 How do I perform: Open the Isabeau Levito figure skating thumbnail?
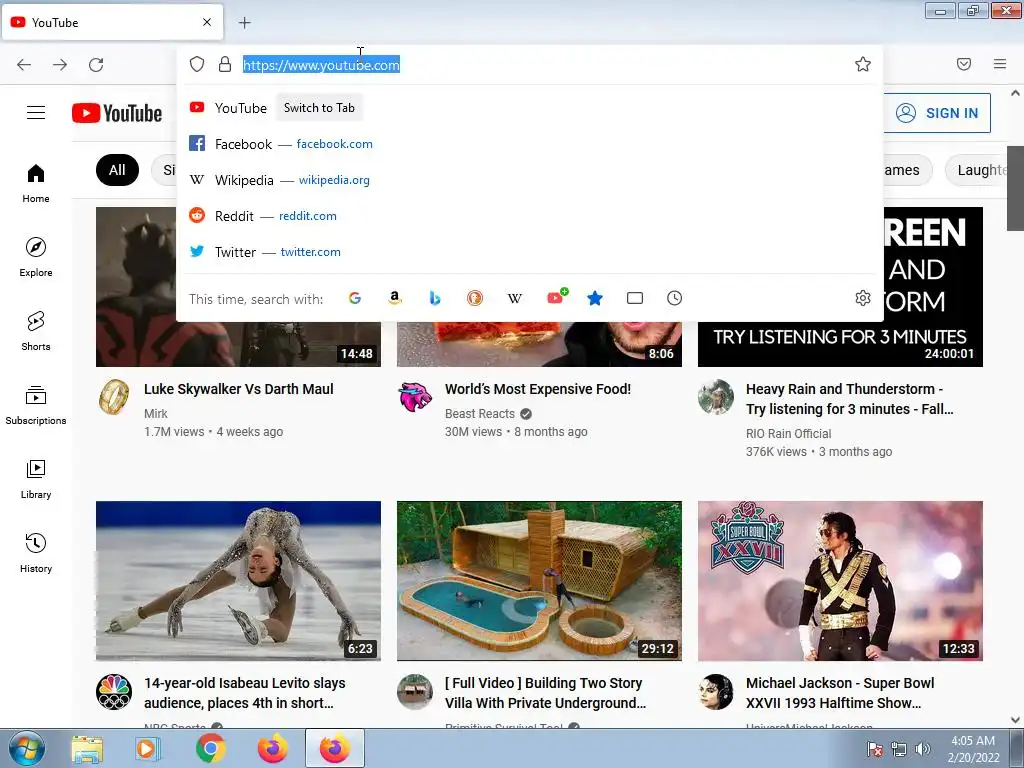coord(238,581)
